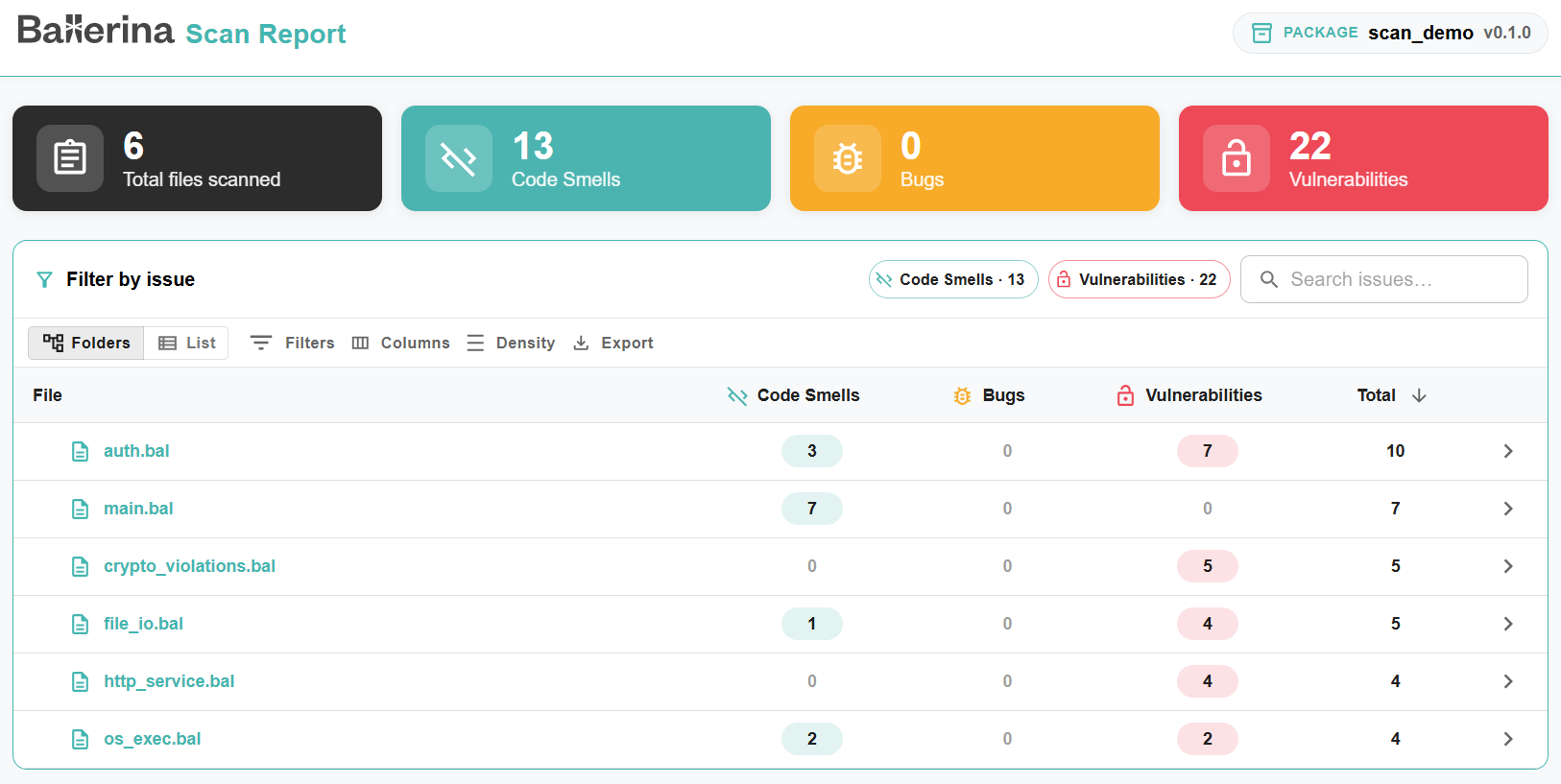
Task: Open the auth.bal file link
Action: 136,451
